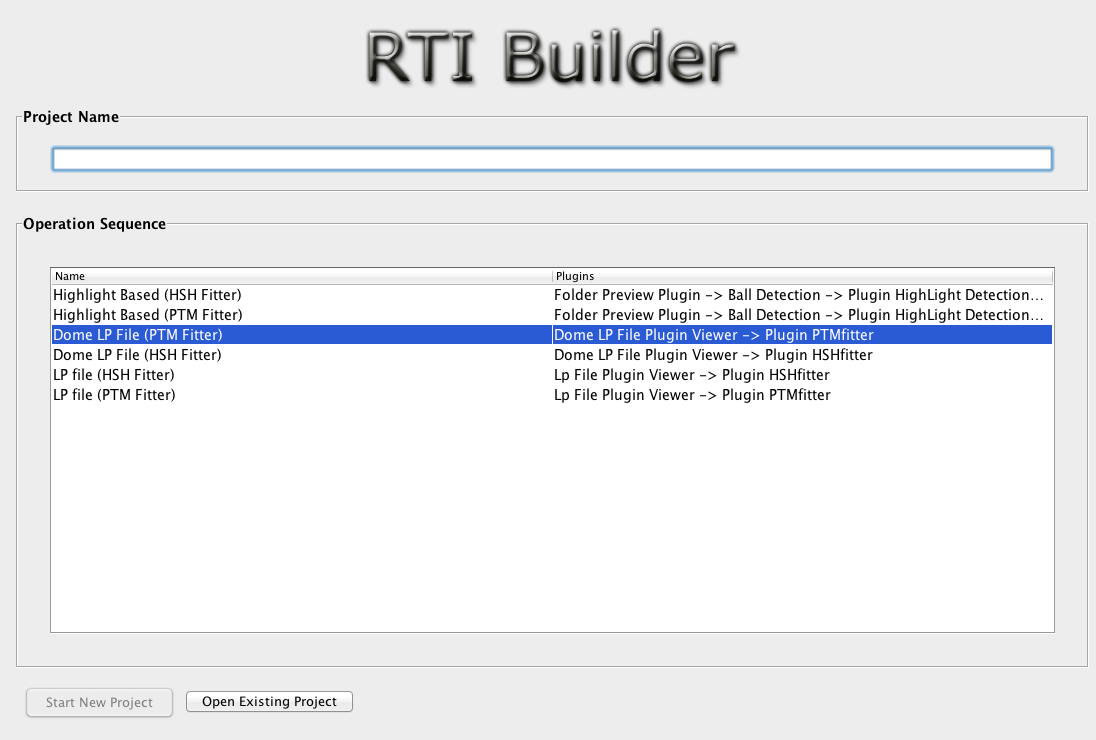Click the Lp File Plugin Viewer -> Plugin HSHfitter cell
This screenshot has height=740, width=1096.
click(691, 375)
